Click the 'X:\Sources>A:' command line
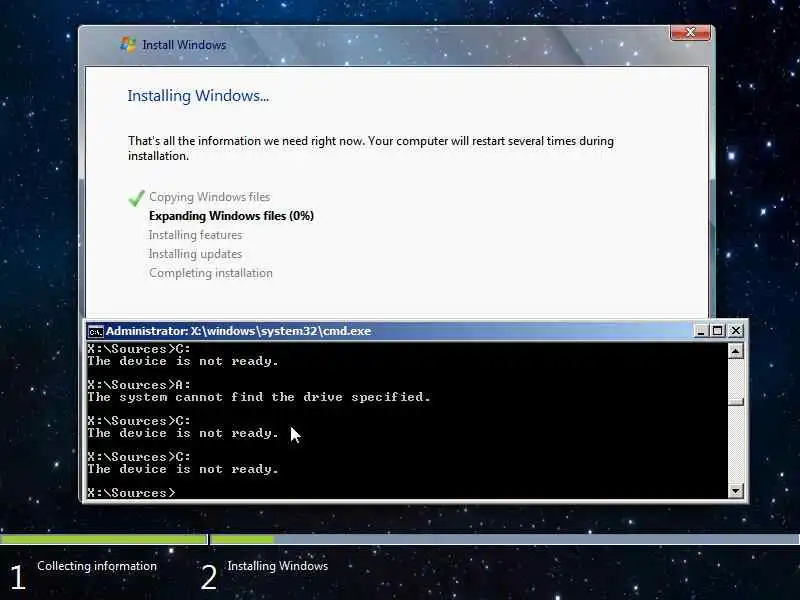 [x=139, y=385]
